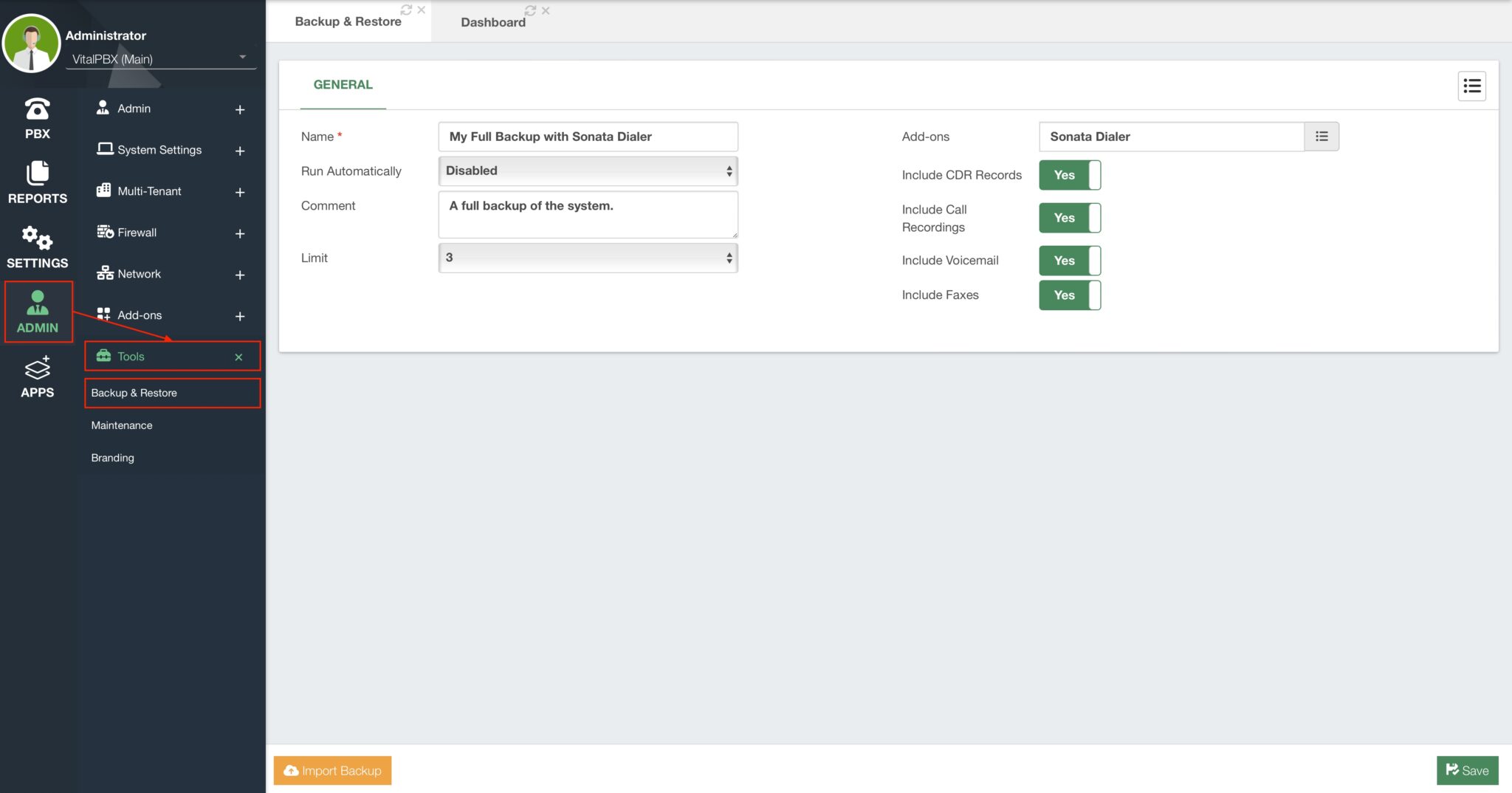Toggle Include Call Recordings switch
This screenshot has height=793, width=1512.
tap(1070, 218)
